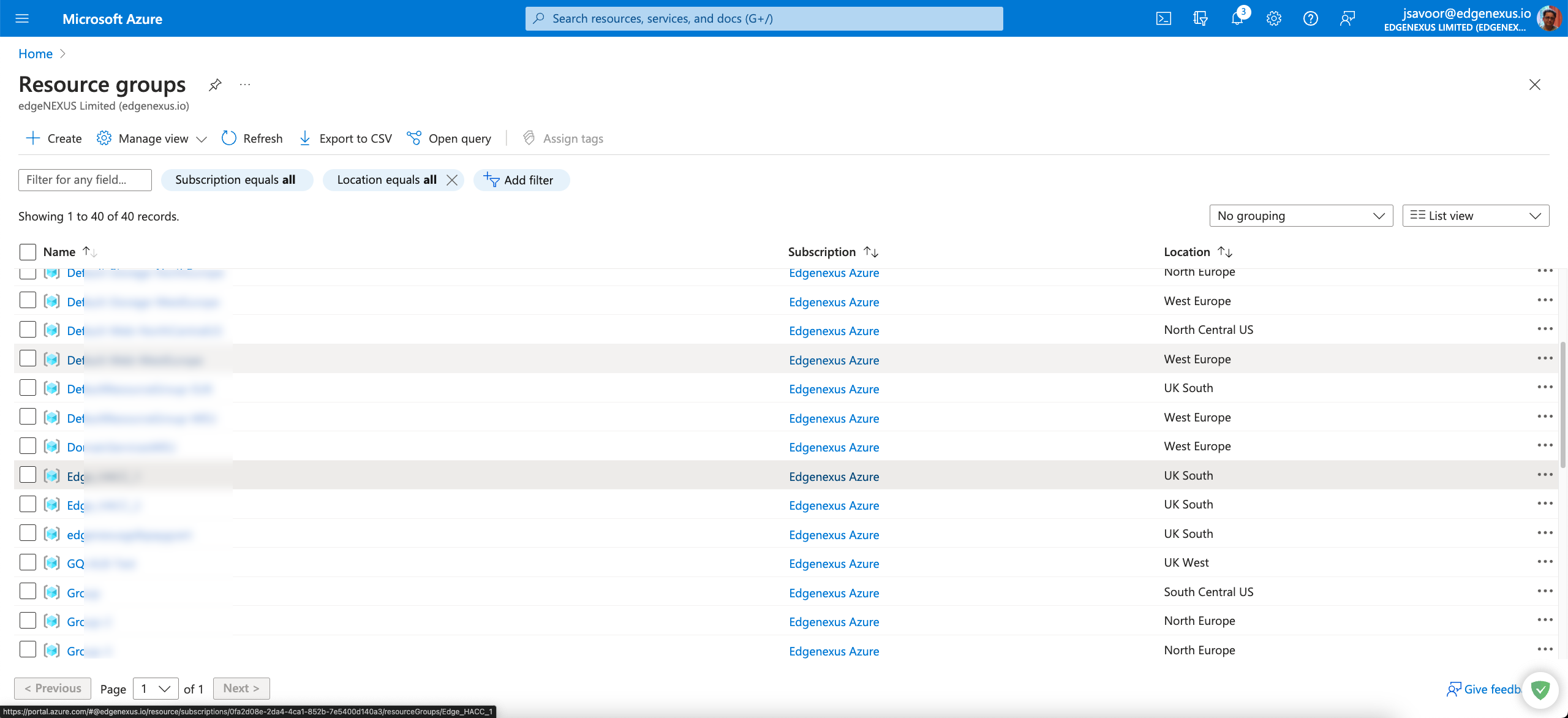Open query in Resource Graph
Screen dimensions: 1568x718
tap(449, 138)
